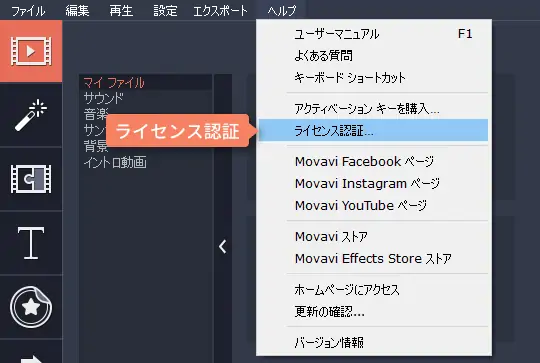Viewport: 540px width, 363px height.
Task: Select マイ ファイル in list
Action: click(x=145, y=83)
